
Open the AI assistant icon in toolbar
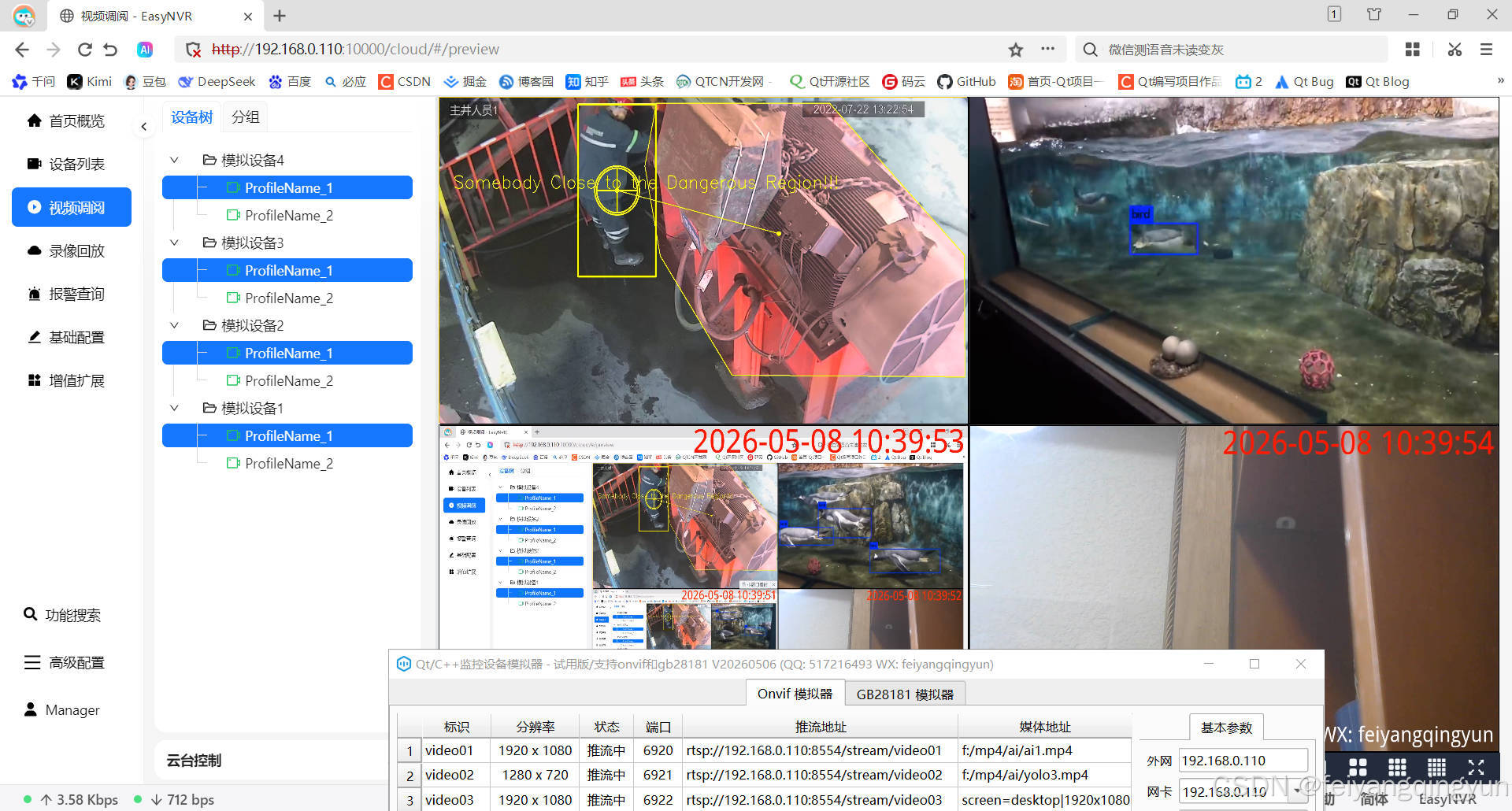coord(145,50)
